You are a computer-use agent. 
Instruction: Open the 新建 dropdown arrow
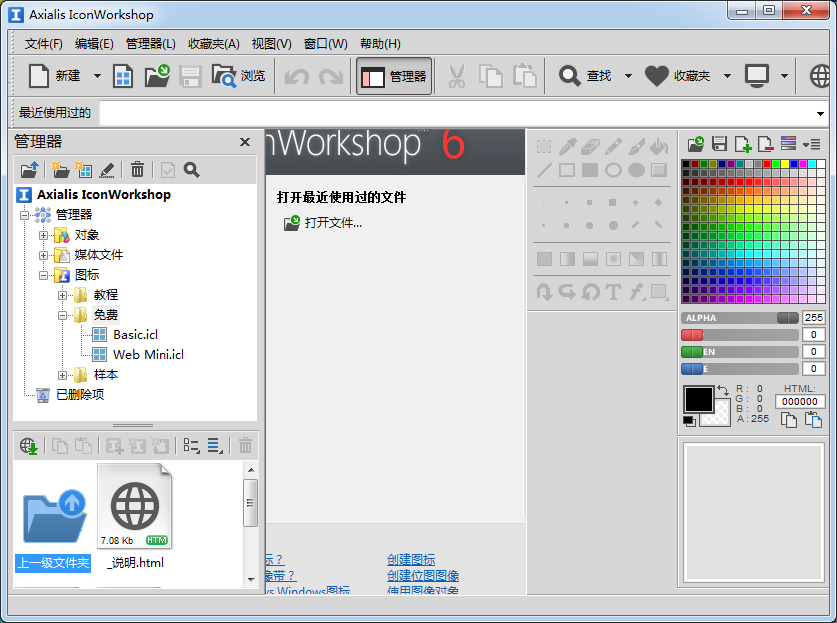97,76
